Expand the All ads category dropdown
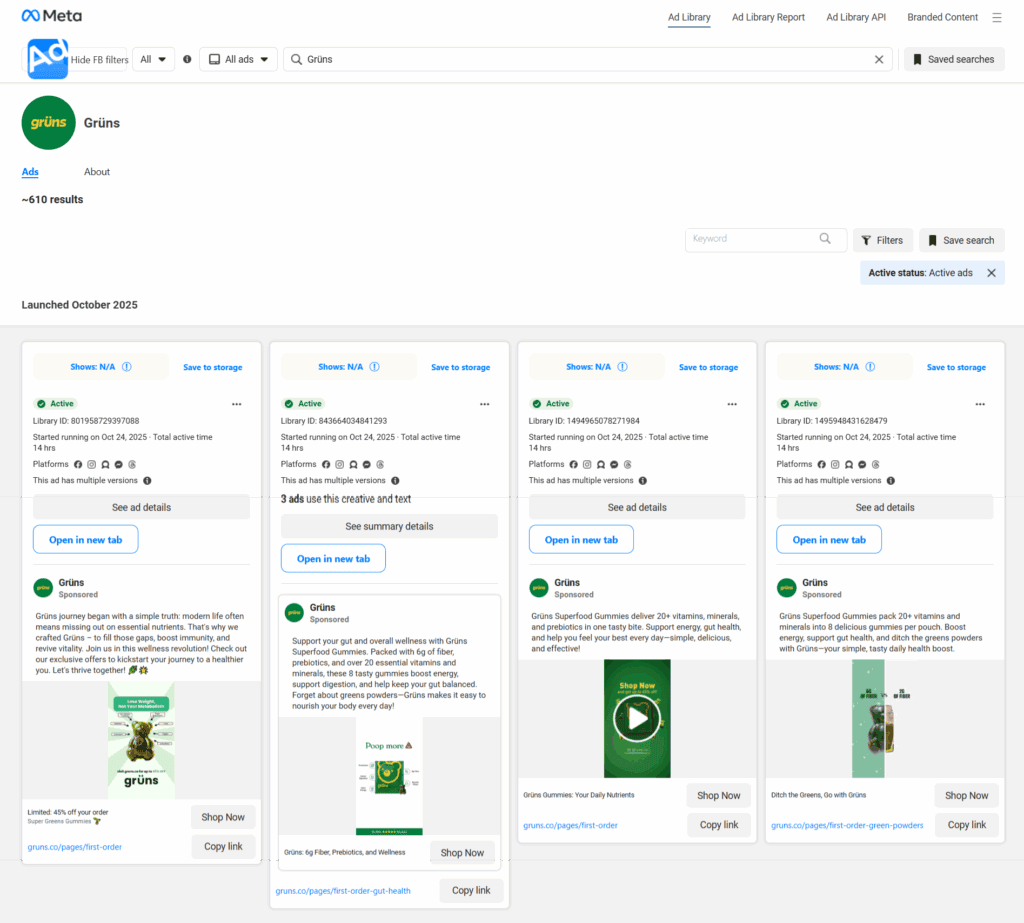Viewport: 1024px width, 923px height. click(x=238, y=59)
